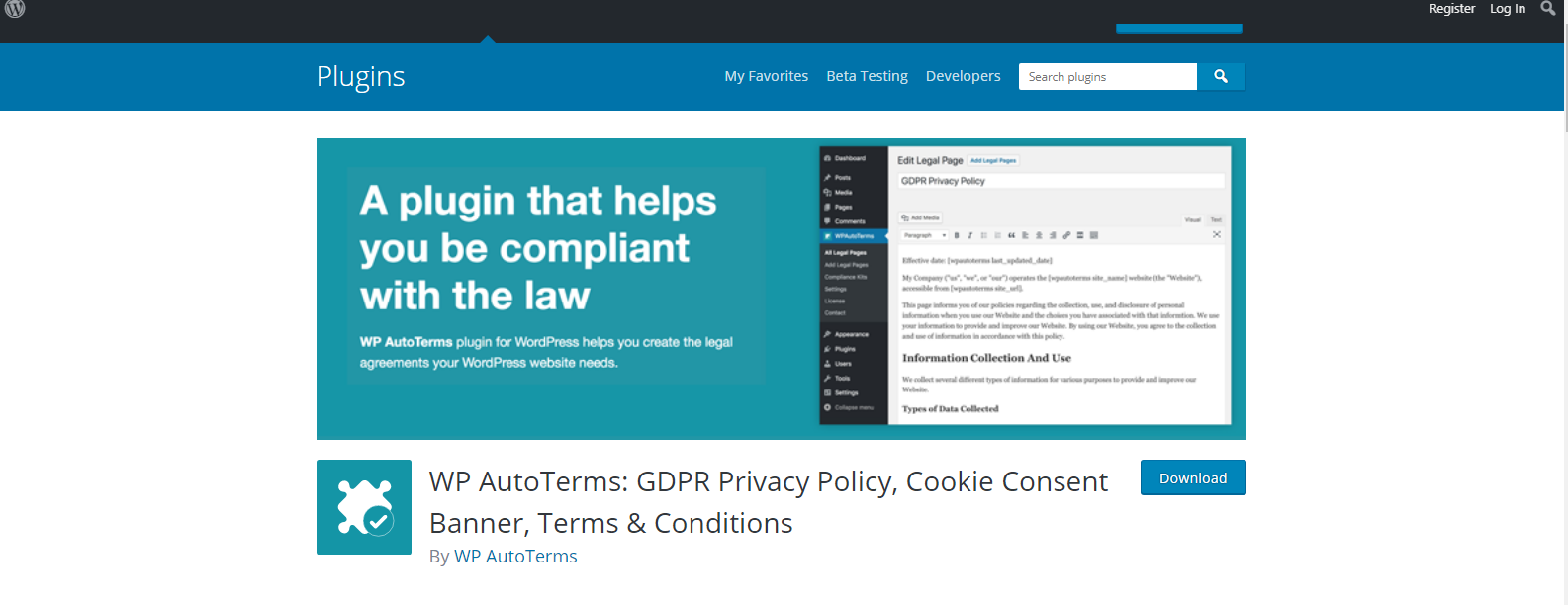Screen dimensions: 1568x605
Task: Click the plugin title WP AutoTerms: GDPR Privacy Policy
Action: click(x=769, y=502)
